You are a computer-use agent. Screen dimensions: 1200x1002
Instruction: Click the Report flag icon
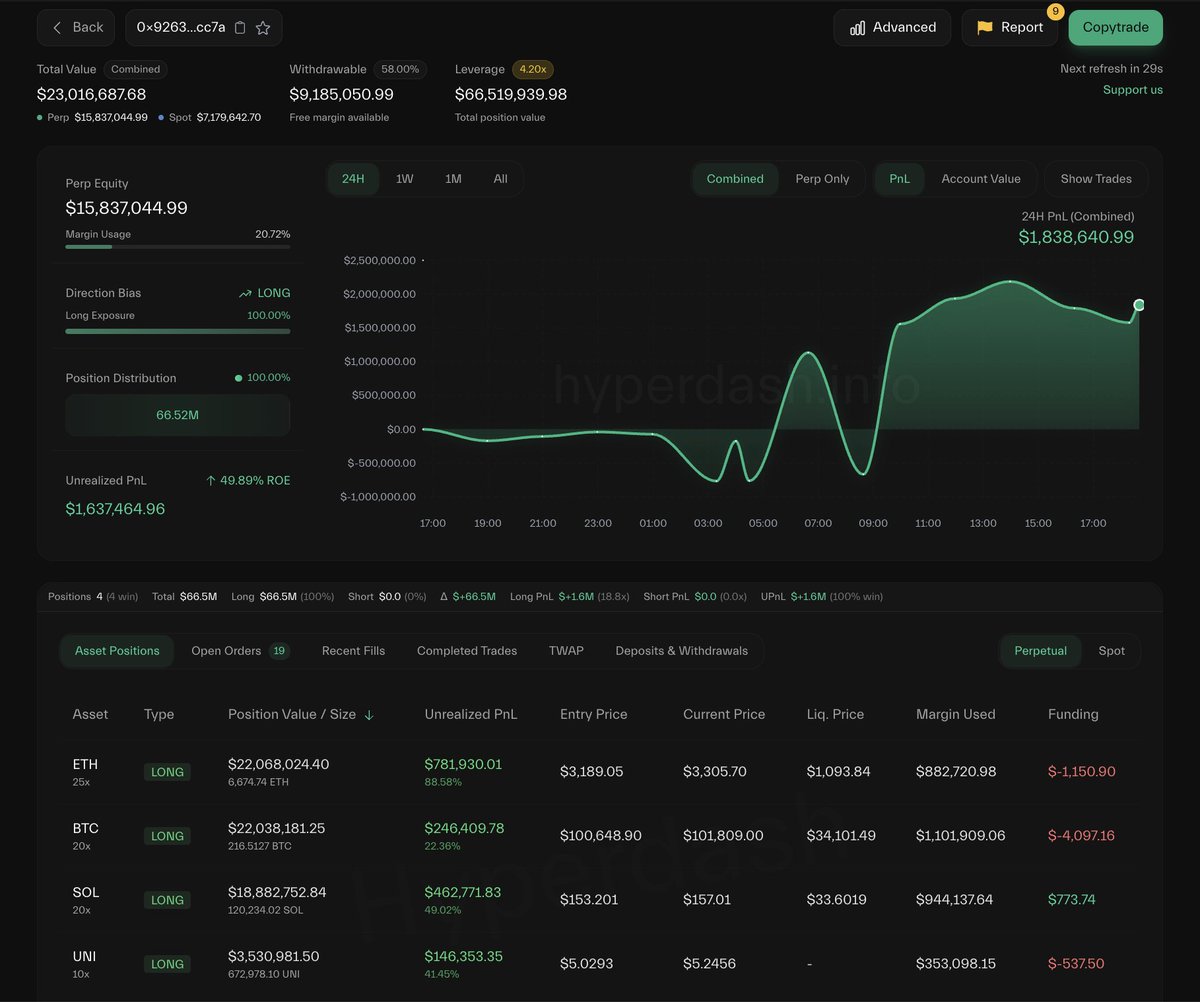coord(985,28)
